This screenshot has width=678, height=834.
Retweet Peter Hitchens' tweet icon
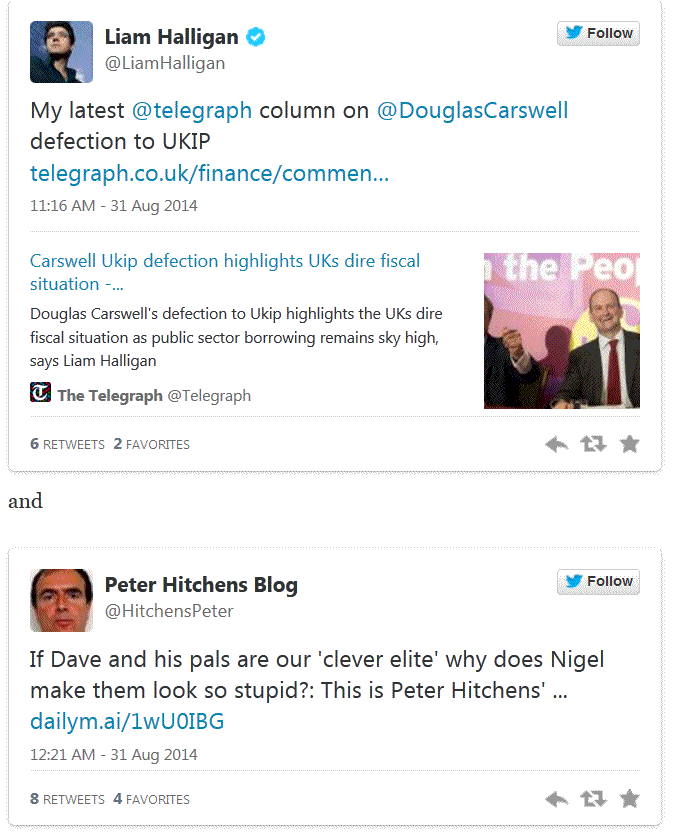593,798
